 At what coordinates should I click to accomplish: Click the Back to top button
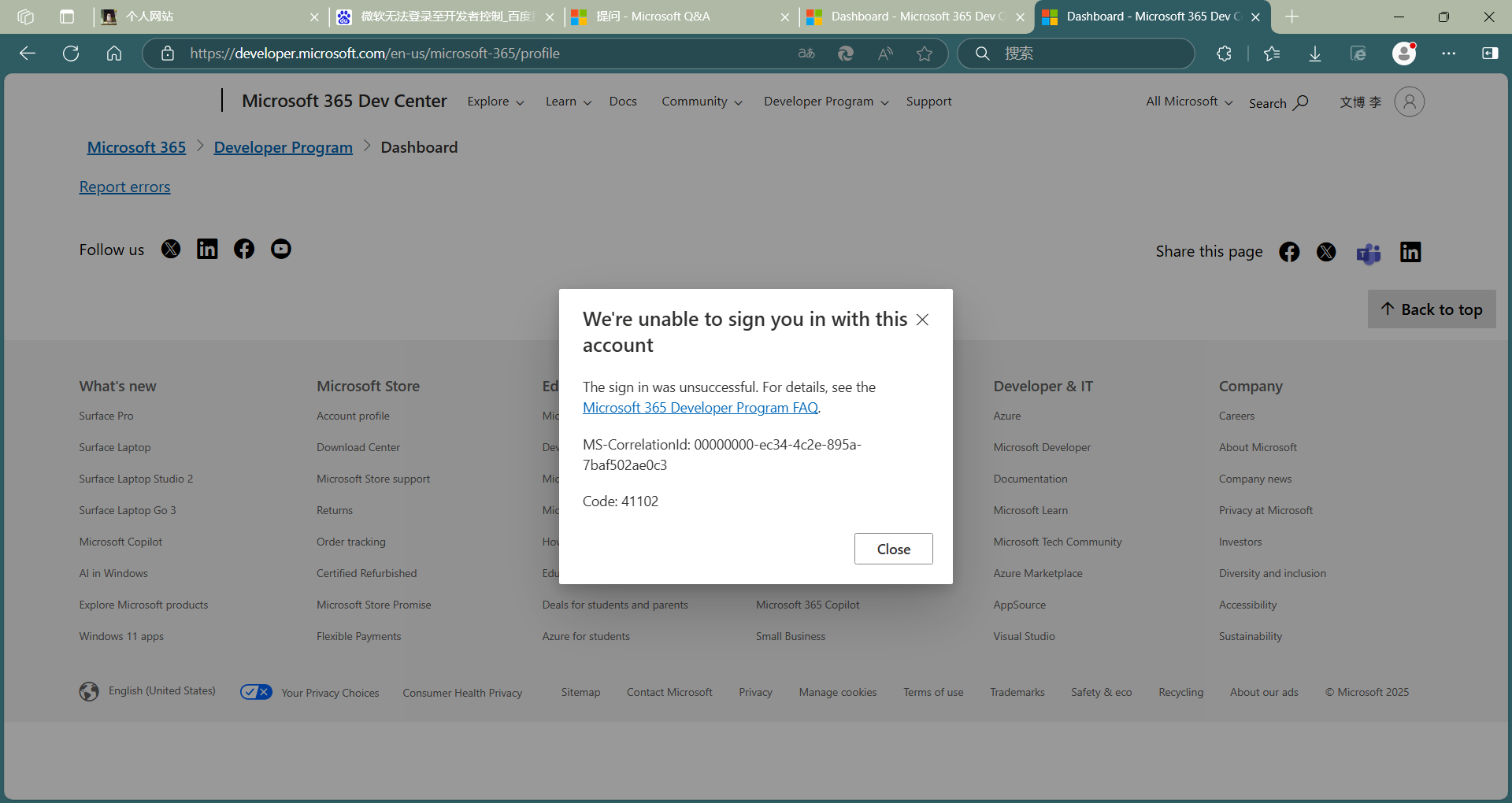point(1432,309)
